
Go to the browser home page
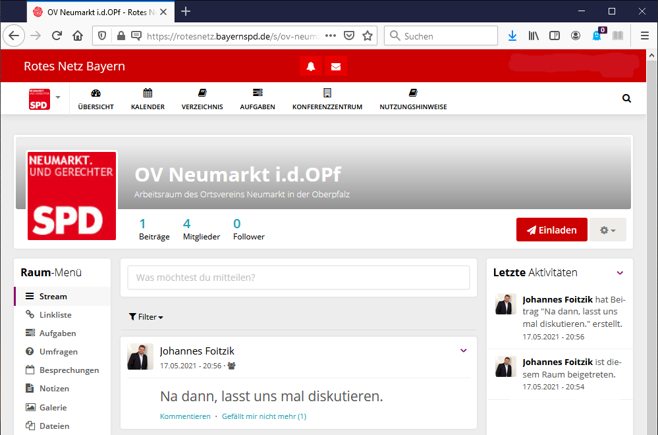[78, 36]
